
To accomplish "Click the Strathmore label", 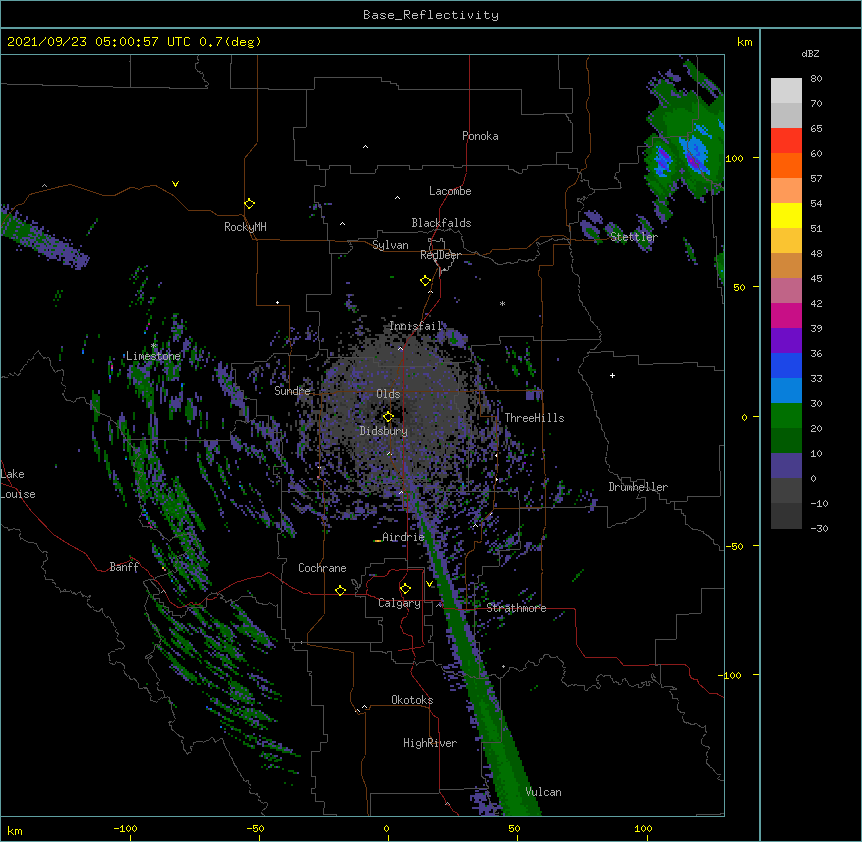I will (x=516, y=608).
